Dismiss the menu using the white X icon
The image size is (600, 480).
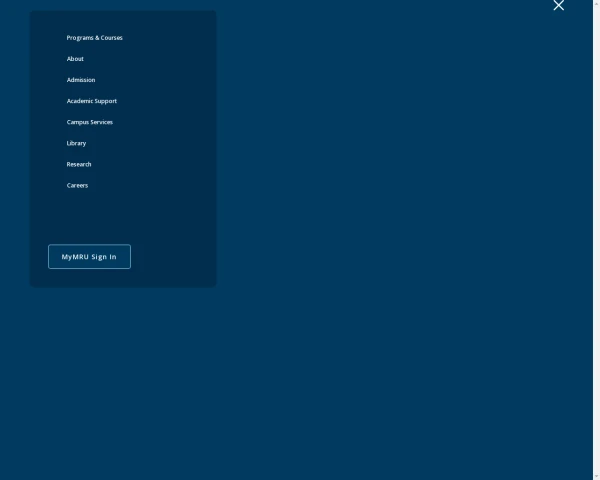point(558,6)
